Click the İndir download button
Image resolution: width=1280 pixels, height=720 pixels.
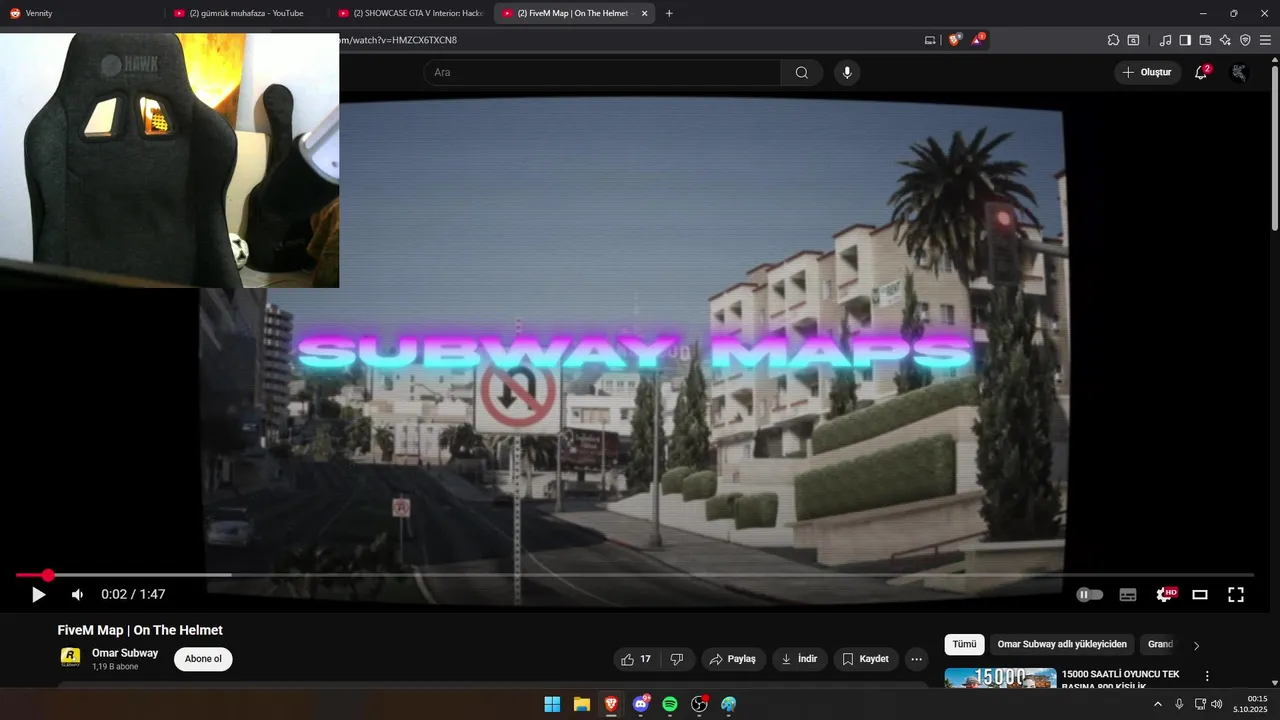tap(799, 659)
